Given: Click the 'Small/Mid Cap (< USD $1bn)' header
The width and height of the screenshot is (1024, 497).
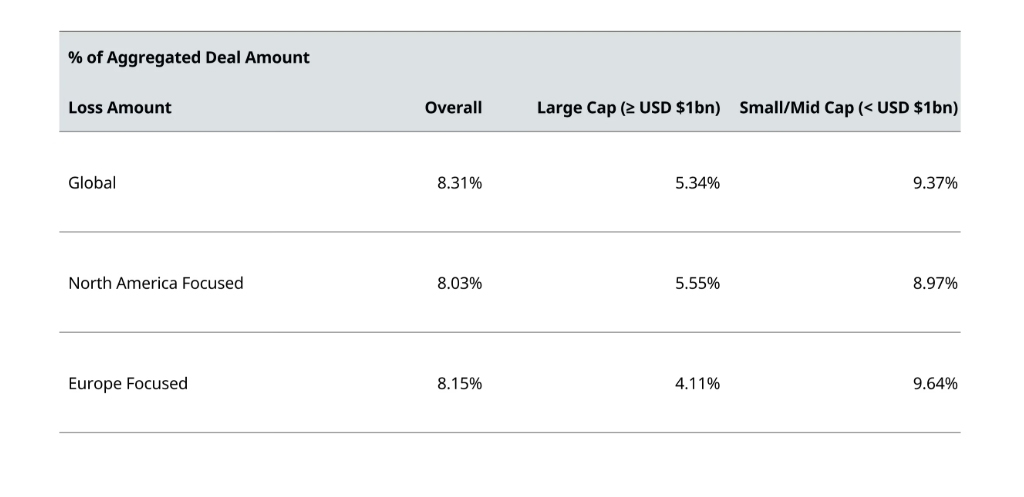Looking at the screenshot, I should [848, 108].
